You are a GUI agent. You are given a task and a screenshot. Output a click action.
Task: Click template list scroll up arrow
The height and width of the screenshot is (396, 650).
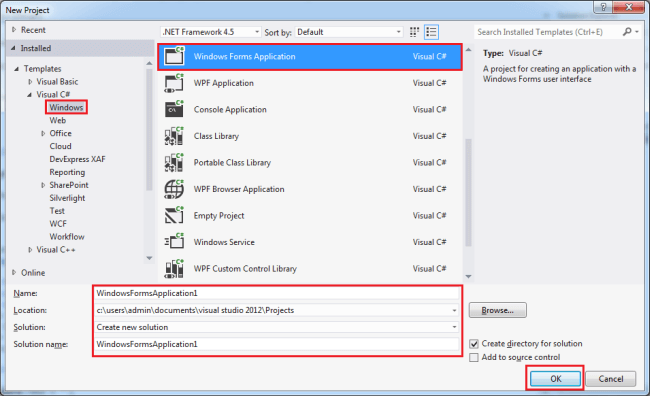point(468,50)
